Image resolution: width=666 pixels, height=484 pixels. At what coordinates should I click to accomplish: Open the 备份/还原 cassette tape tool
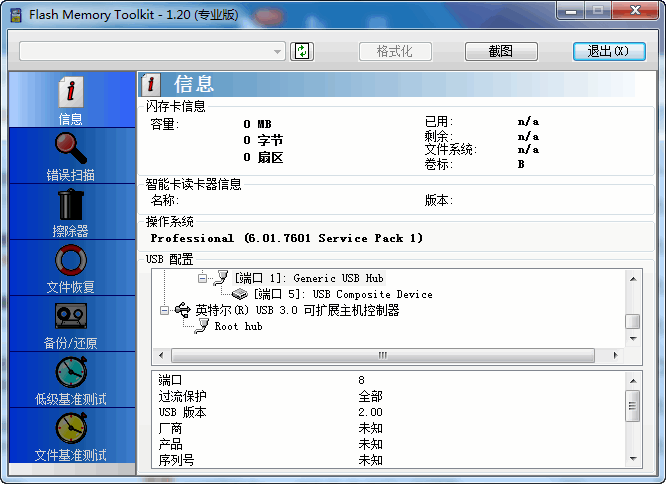[x=71, y=315]
